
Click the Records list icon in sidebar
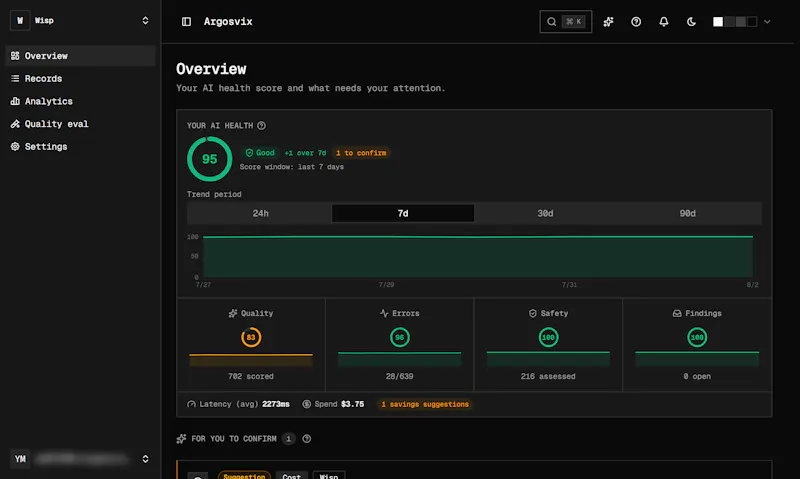(15, 79)
